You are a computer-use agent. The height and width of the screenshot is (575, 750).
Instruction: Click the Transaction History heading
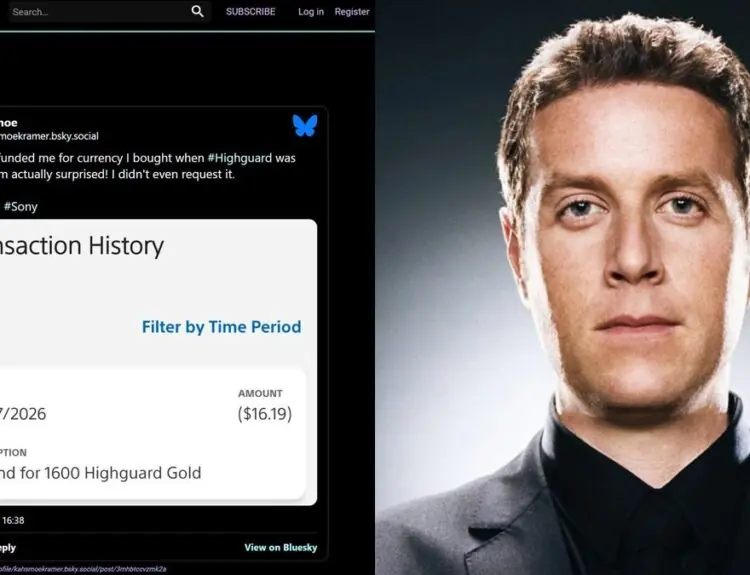[82, 245]
